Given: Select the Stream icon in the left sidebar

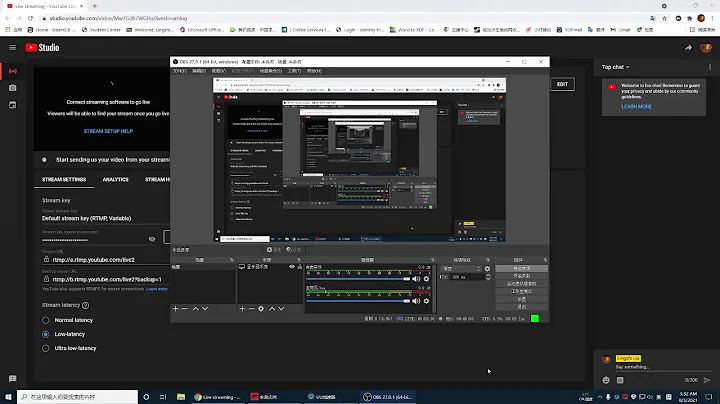Looking at the screenshot, I should point(13,71).
